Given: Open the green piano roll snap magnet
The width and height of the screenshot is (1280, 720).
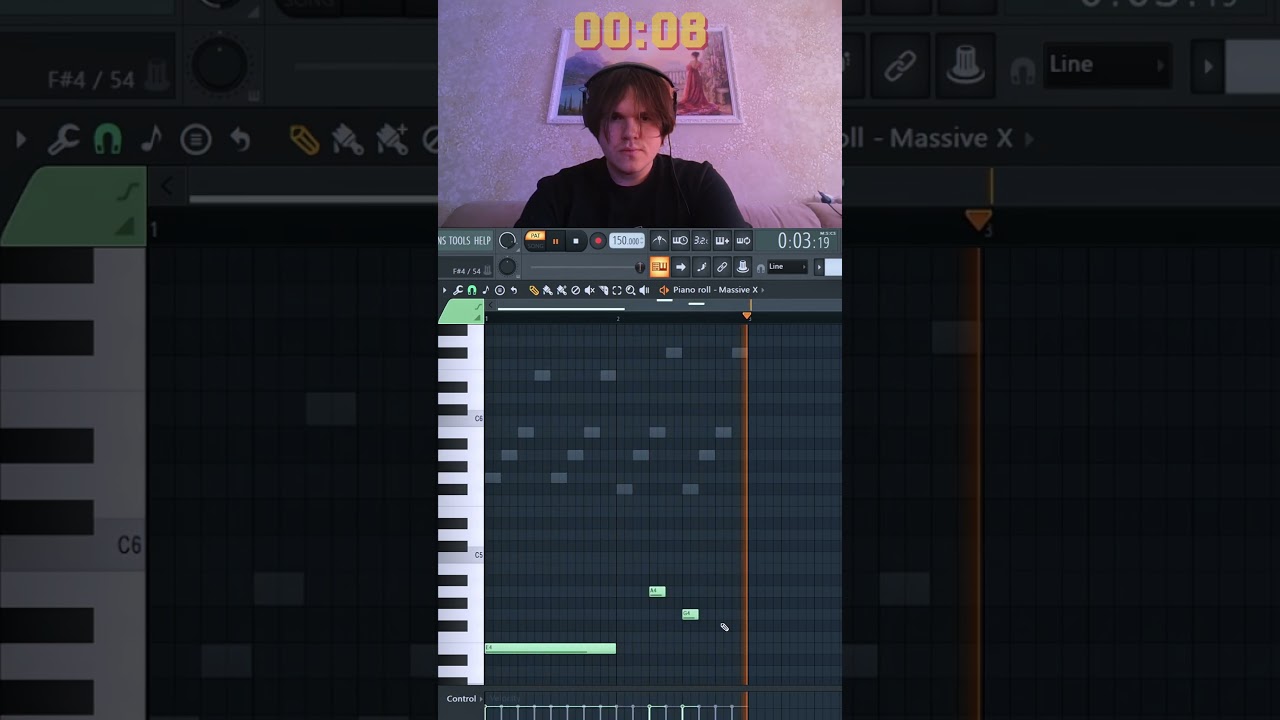Looking at the screenshot, I should (x=472, y=290).
